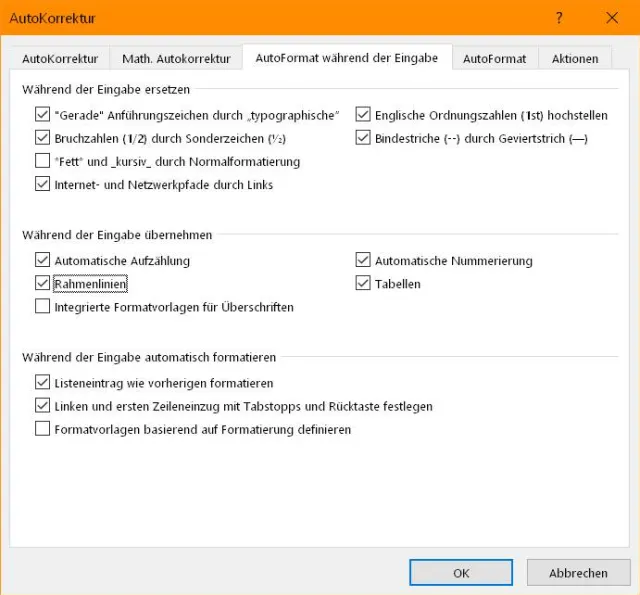
Task: Go to the Aktionen tab
Action: 575,58
